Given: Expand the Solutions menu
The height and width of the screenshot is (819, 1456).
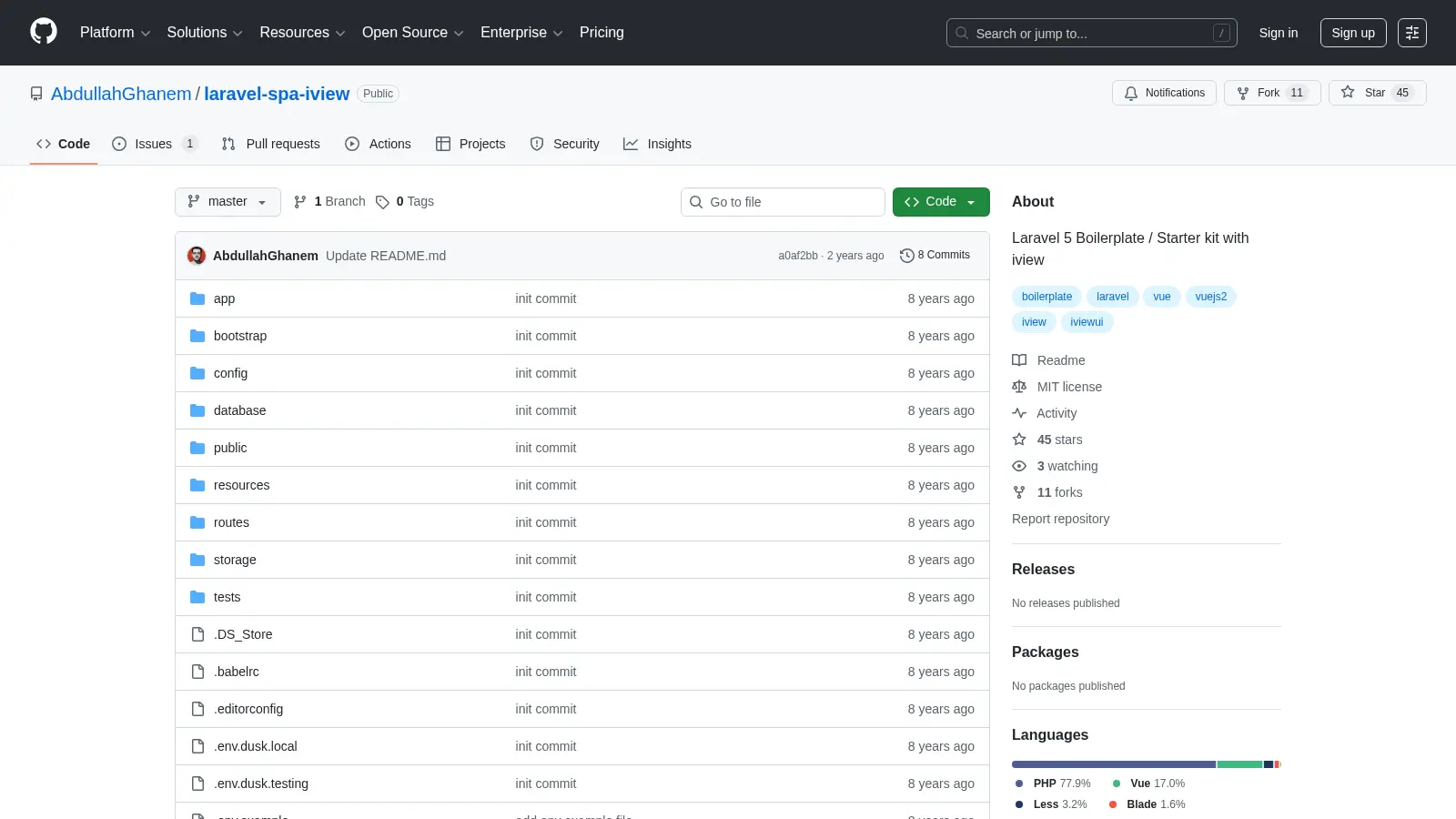Looking at the screenshot, I should [x=205, y=33].
